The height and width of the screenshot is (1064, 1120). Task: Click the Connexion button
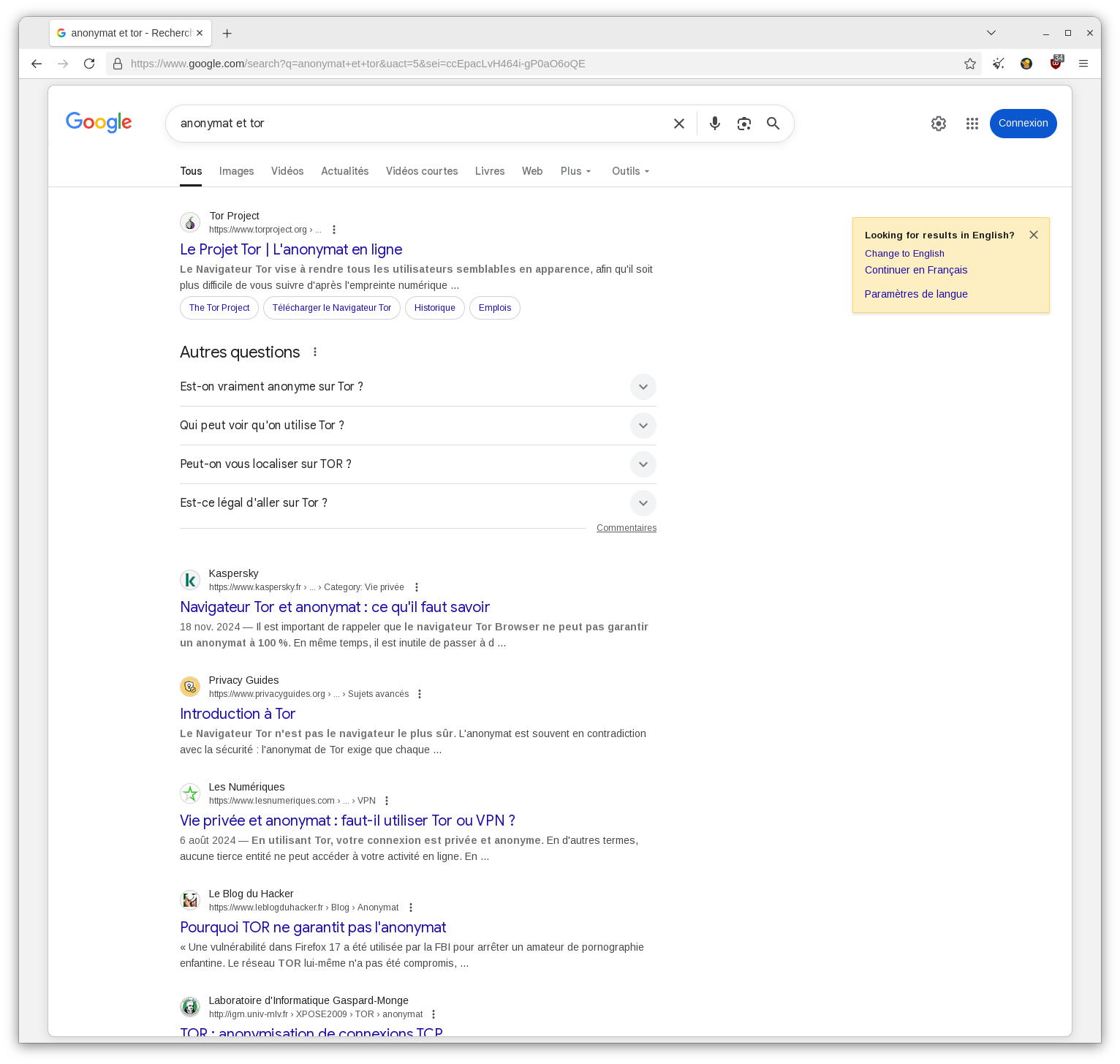[x=1023, y=124]
